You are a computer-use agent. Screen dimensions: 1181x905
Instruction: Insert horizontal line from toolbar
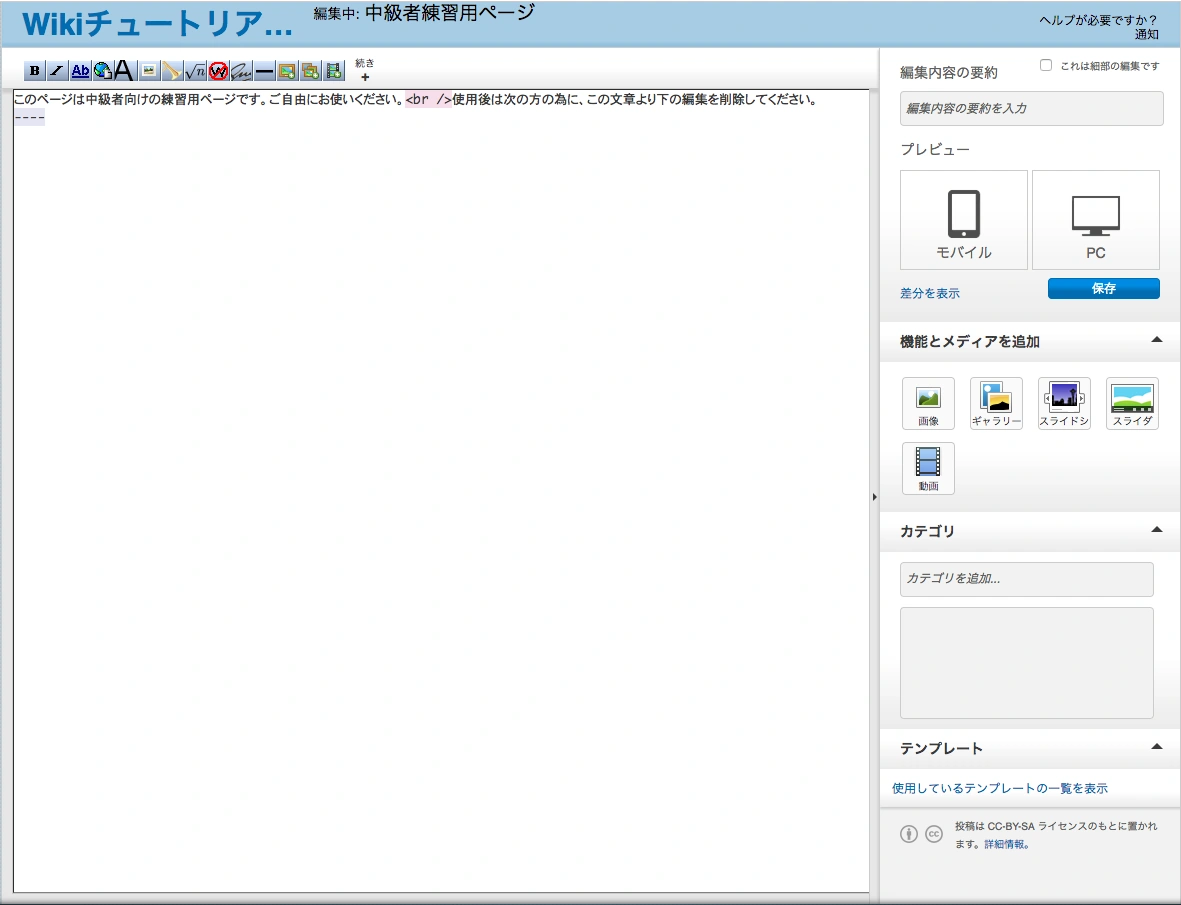tap(264, 71)
